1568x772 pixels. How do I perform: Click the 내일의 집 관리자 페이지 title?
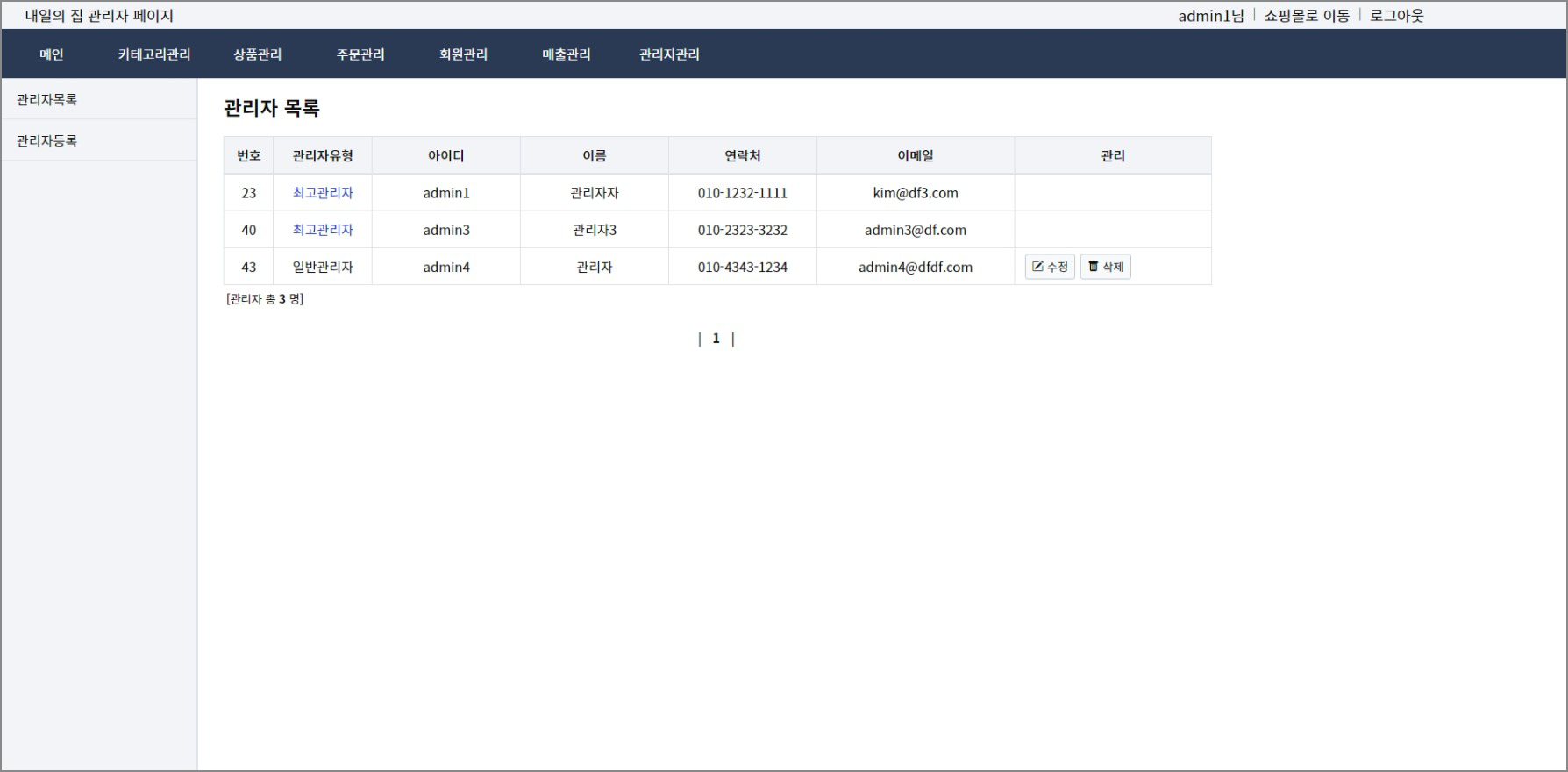99,16
